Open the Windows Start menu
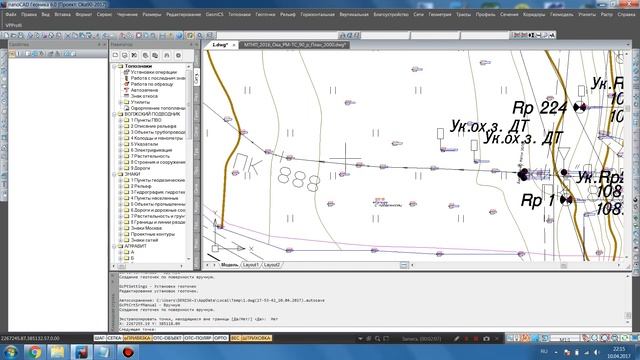 click(11, 352)
